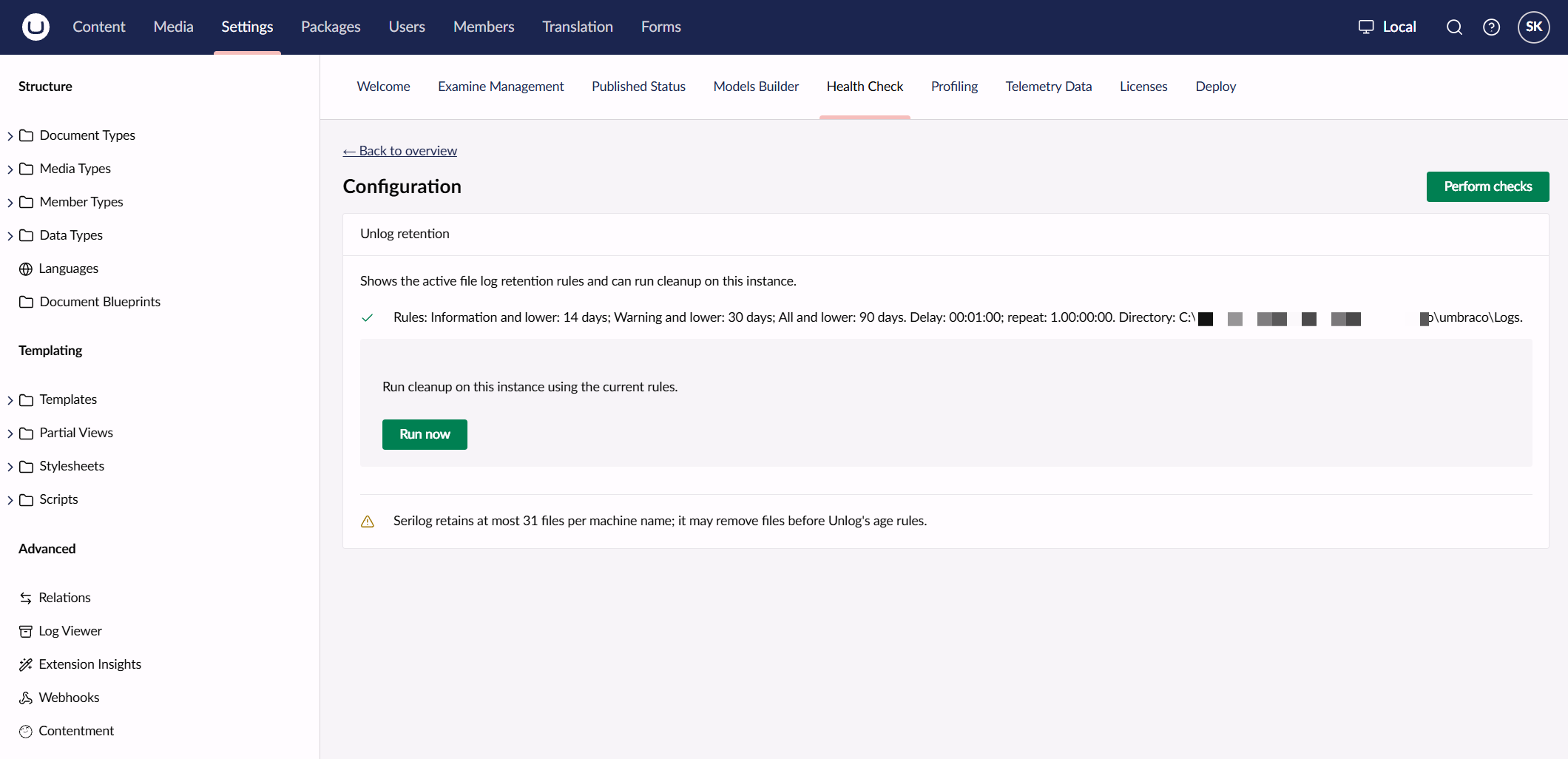Open Languages in the sidebar
This screenshot has width=1568, height=759.
(68, 269)
